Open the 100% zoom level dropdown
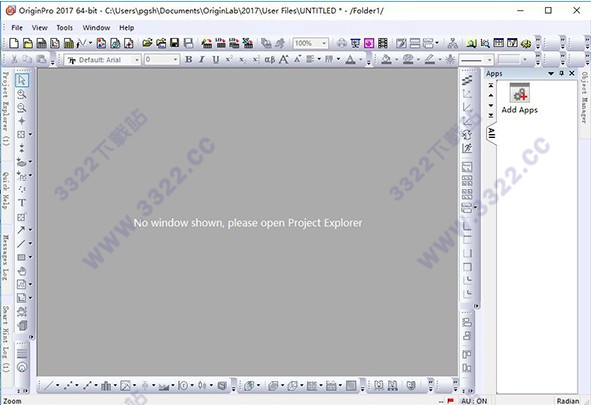The height and width of the screenshot is (405, 591). (324, 43)
